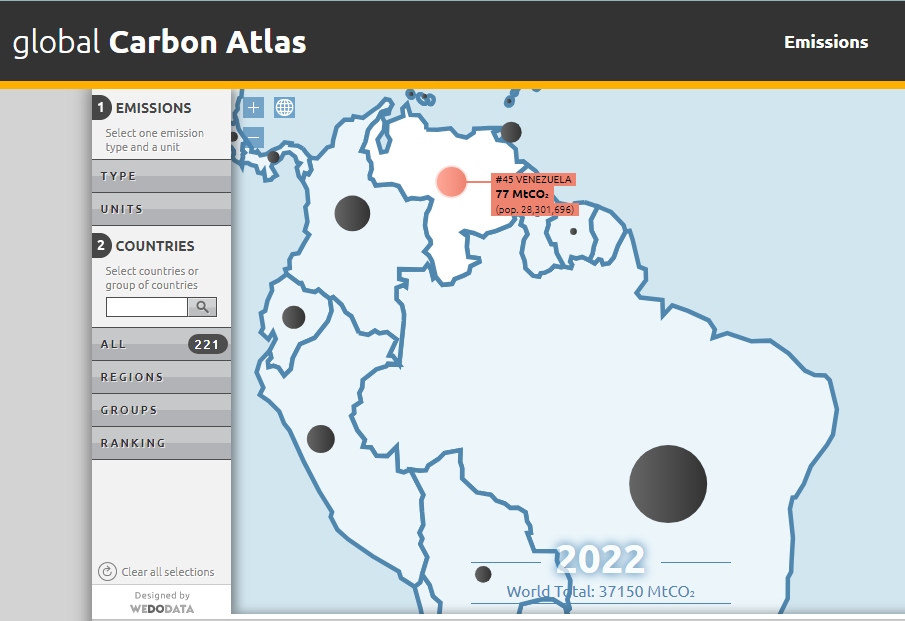Image resolution: width=905 pixels, height=621 pixels.
Task: Select Peru's emissions bubble
Action: tap(321, 439)
